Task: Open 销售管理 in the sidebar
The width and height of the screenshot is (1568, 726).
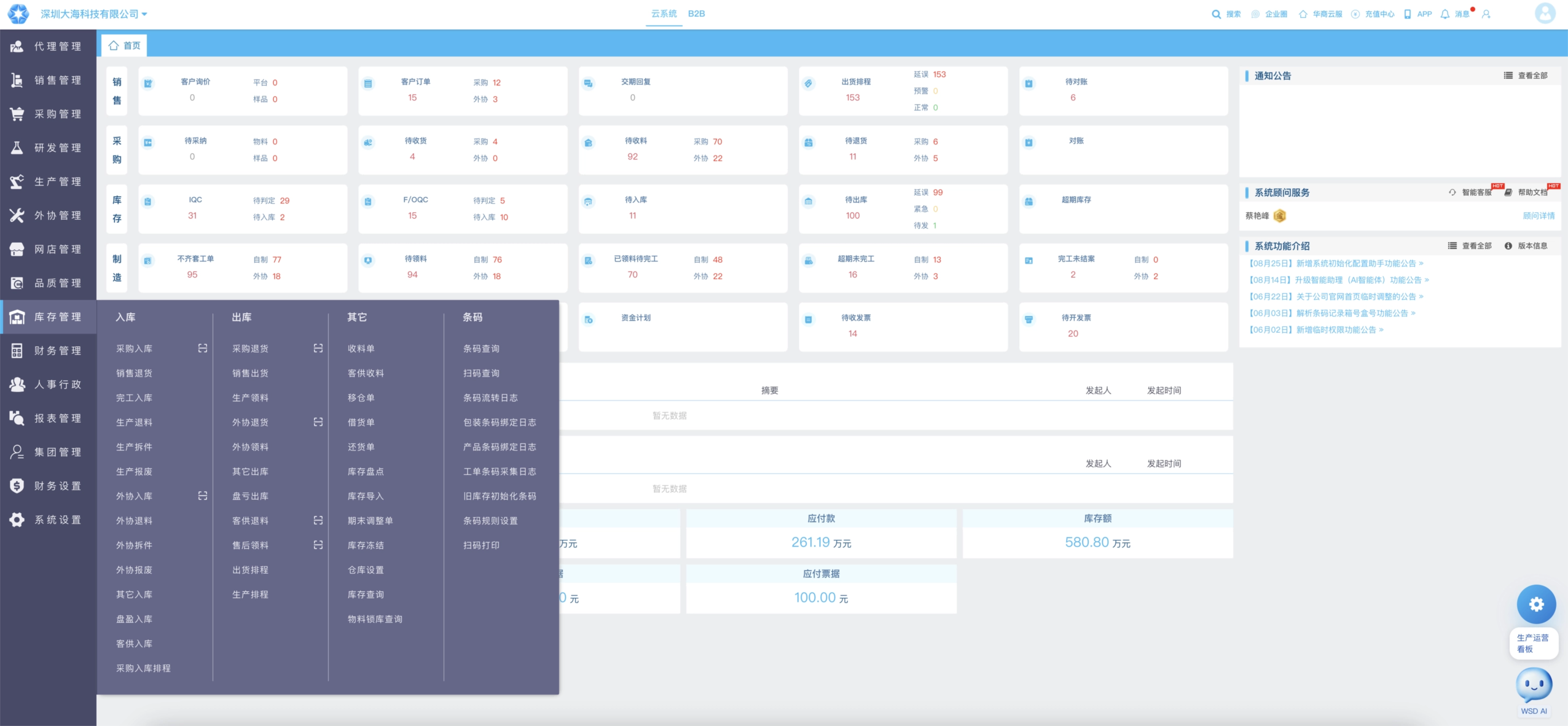Action: [48, 80]
